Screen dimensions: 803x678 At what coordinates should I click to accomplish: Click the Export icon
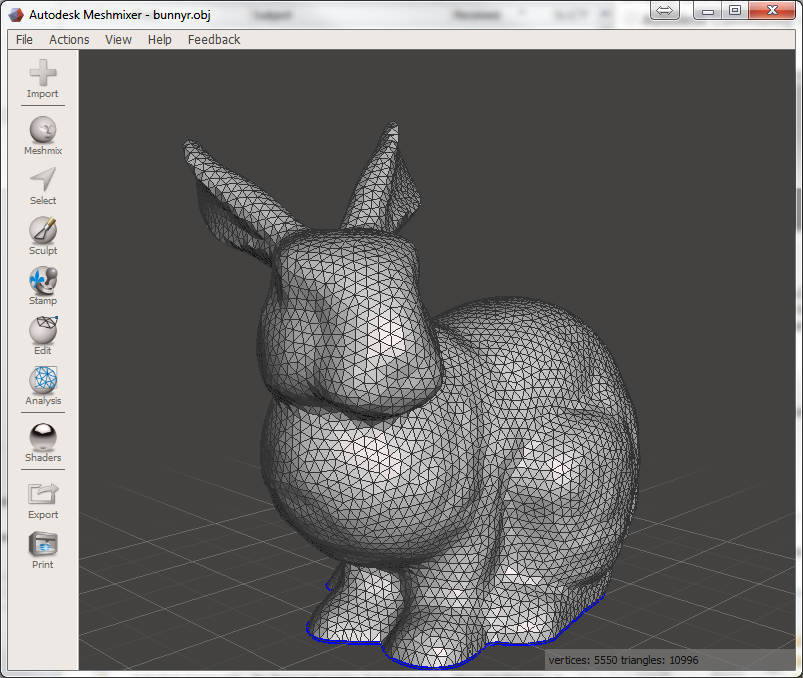(42, 497)
